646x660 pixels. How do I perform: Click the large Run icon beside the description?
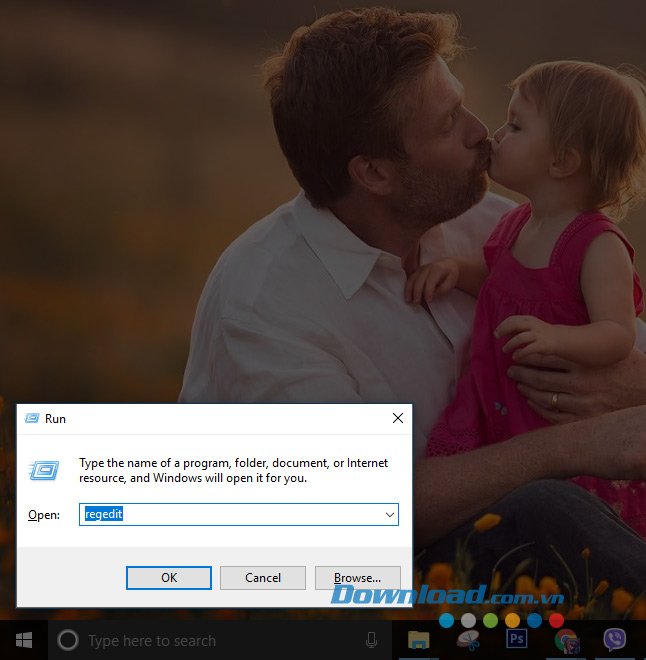pos(44,470)
